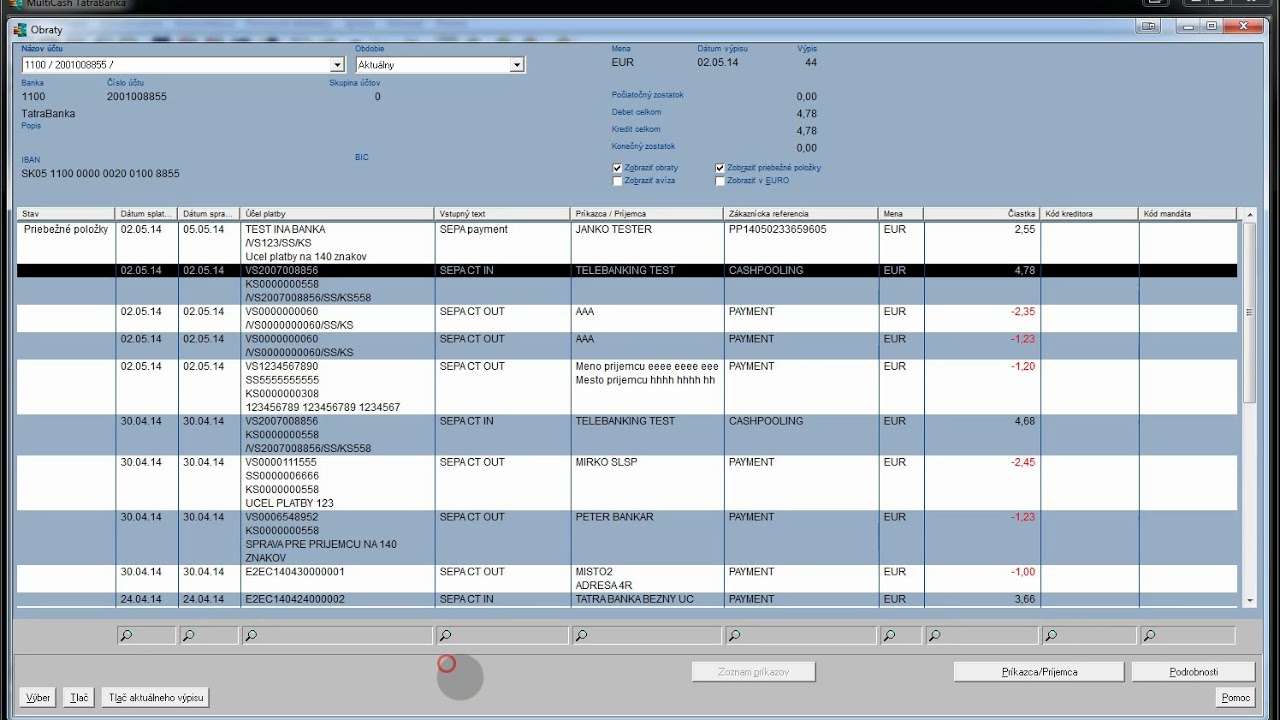Viewport: 1280px width, 720px height.
Task: Toggle the Zobraziť avíza checkbox
Action: point(617,181)
